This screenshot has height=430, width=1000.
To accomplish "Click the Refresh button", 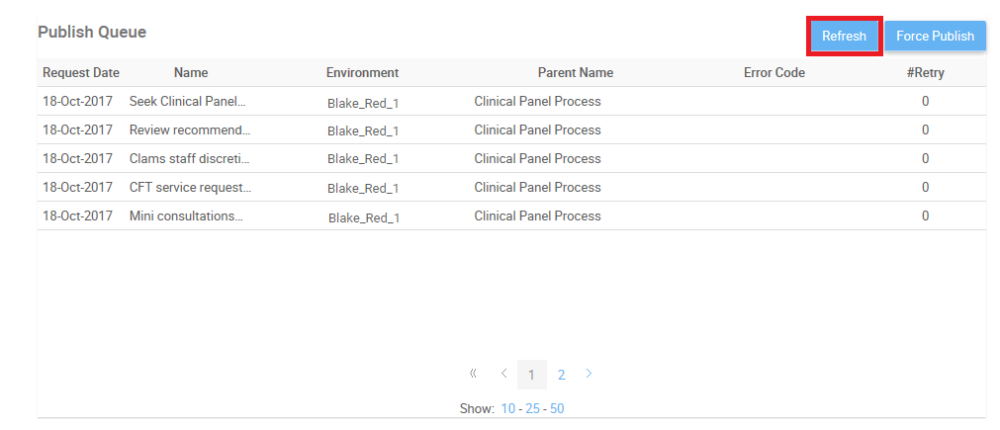I will tap(844, 36).
